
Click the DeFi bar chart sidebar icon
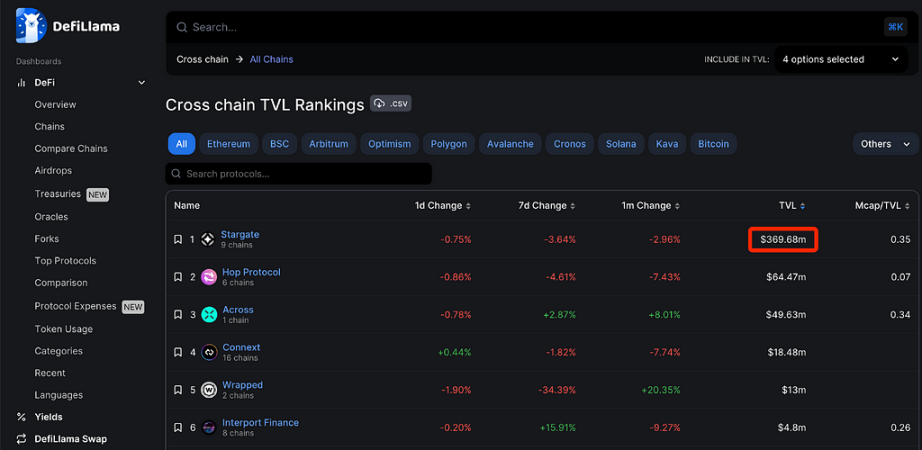[x=22, y=83]
